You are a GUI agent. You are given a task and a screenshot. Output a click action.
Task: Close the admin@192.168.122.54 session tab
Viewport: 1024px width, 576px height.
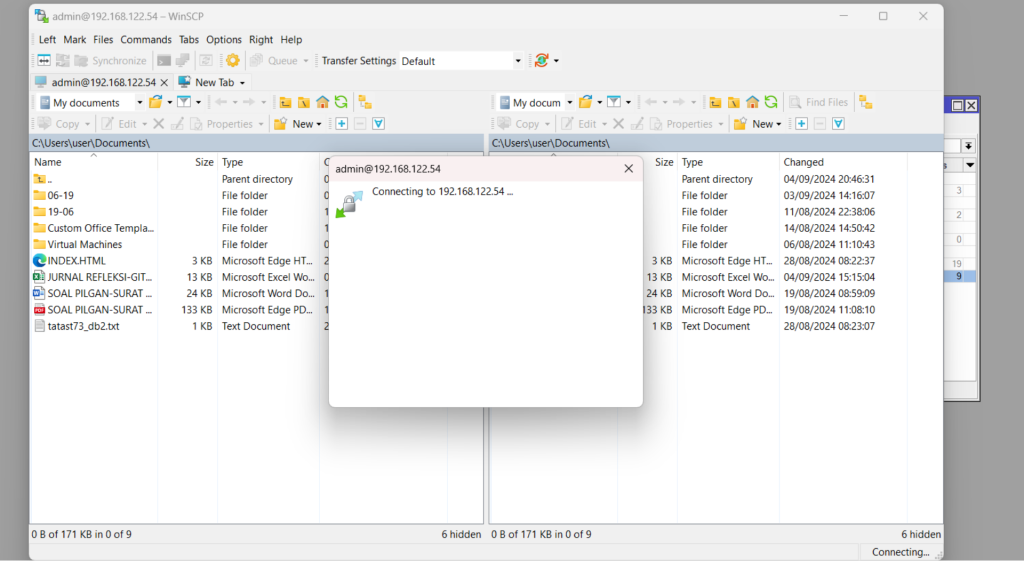click(x=164, y=82)
